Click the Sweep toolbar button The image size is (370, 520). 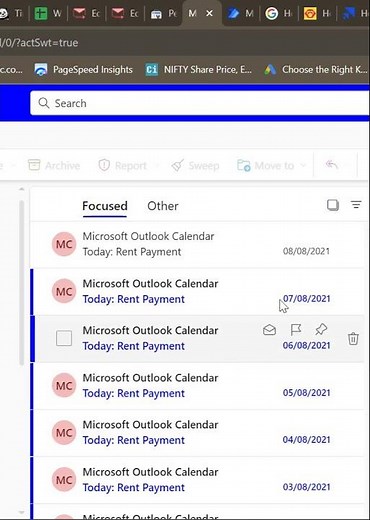(x=195, y=165)
